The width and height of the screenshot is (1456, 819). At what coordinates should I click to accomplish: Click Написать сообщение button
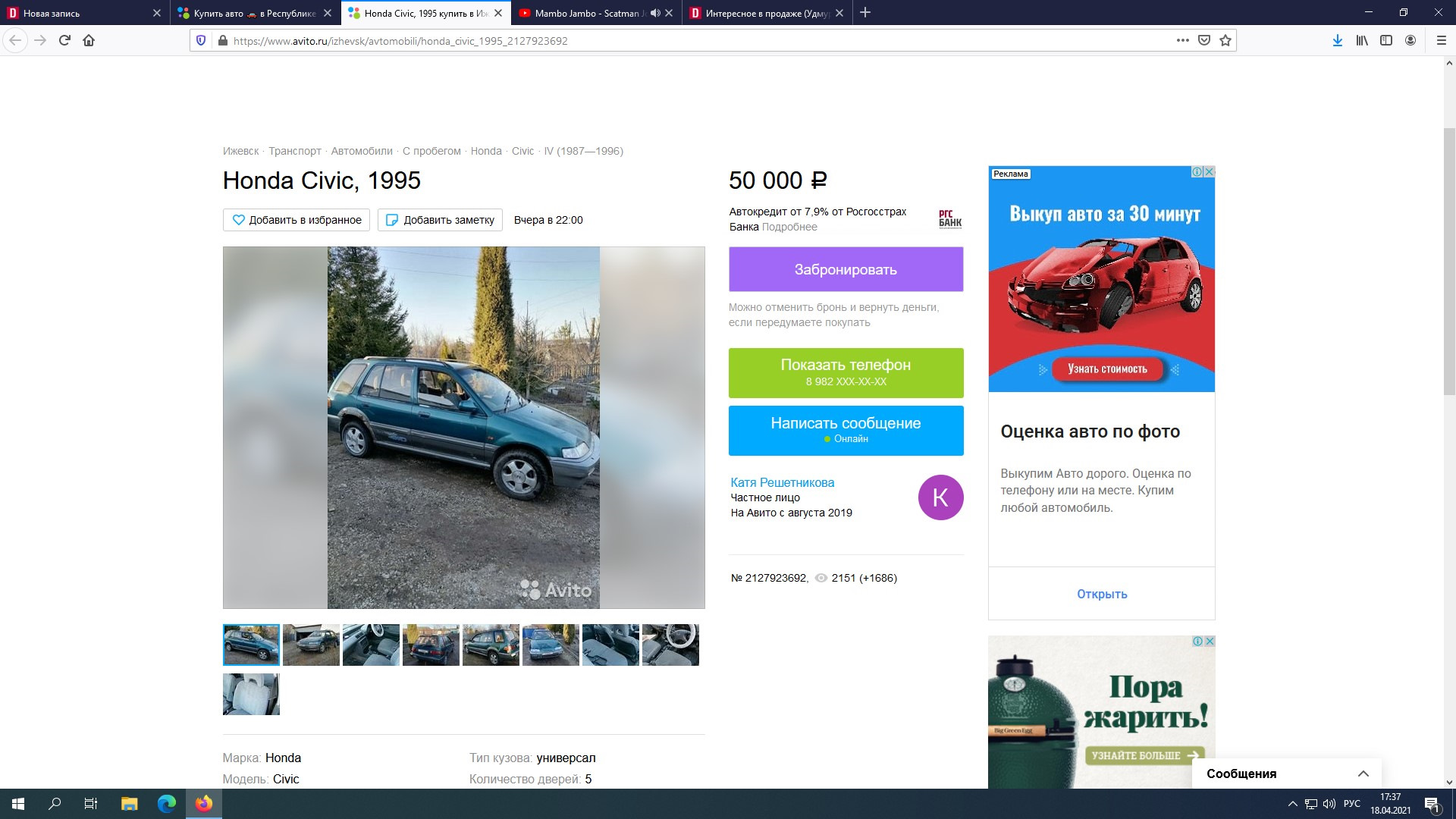click(846, 430)
